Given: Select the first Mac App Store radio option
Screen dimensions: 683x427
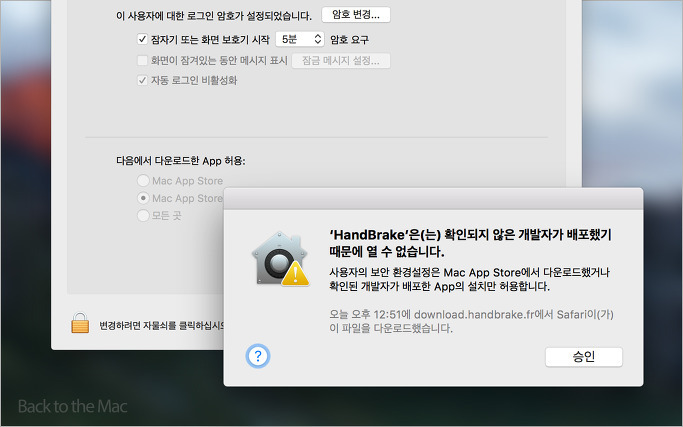Looking at the screenshot, I should pyautogui.click(x=143, y=180).
